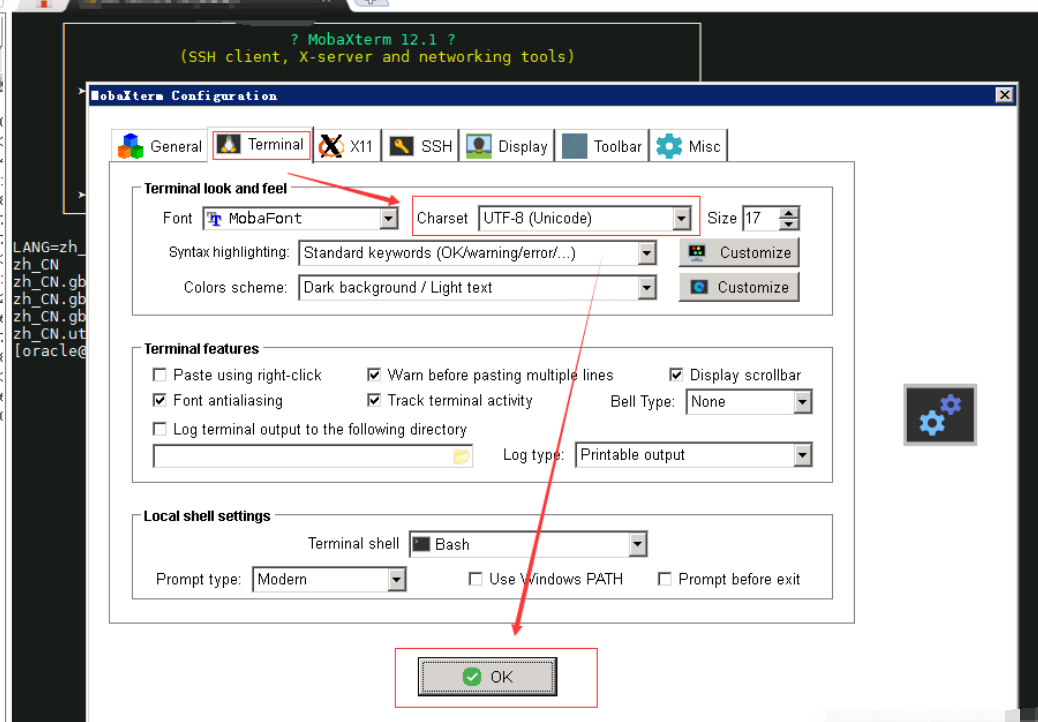
Task: Click the X11 logo icon
Action: click(330, 146)
